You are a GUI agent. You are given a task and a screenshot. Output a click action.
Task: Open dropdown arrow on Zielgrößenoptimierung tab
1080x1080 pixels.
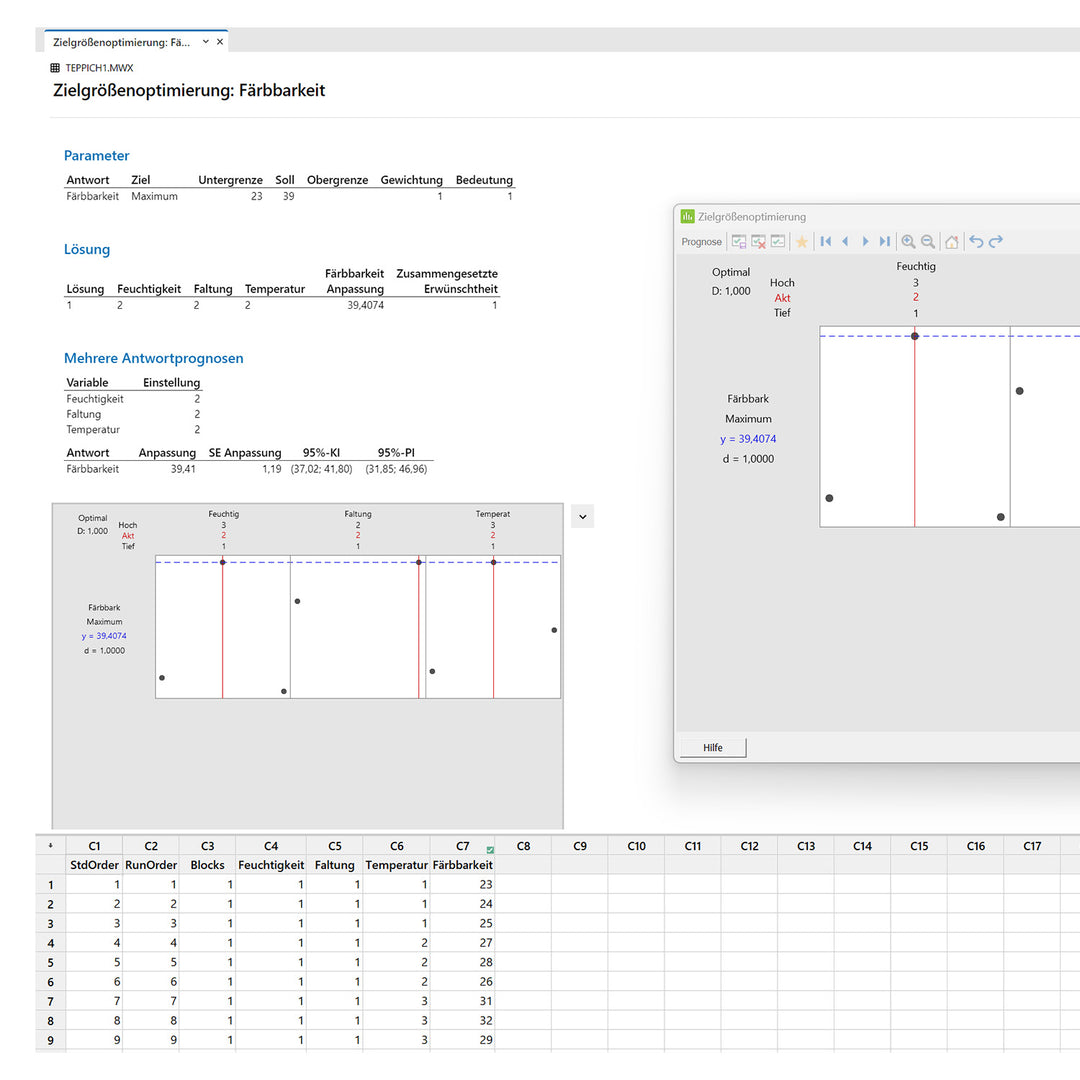(x=206, y=42)
